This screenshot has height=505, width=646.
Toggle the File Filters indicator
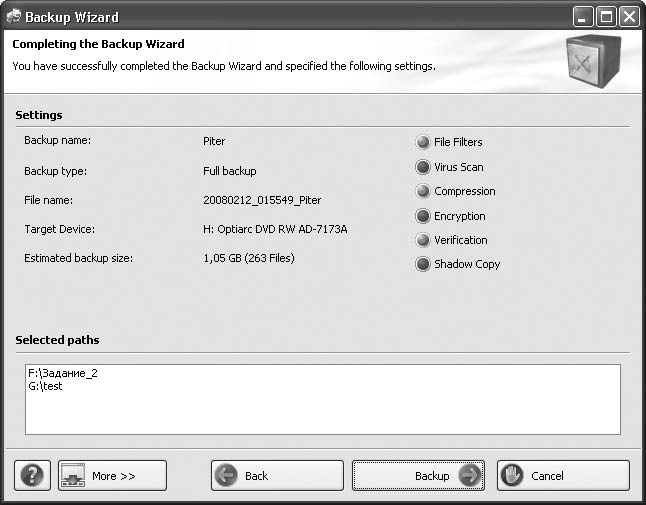423,142
